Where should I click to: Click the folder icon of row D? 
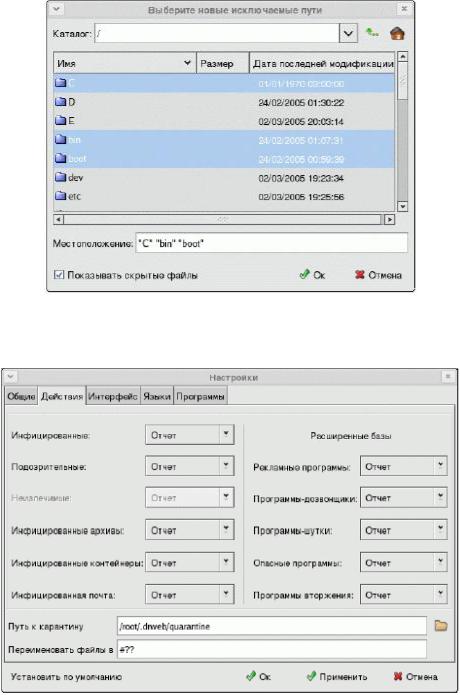[60, 102]
